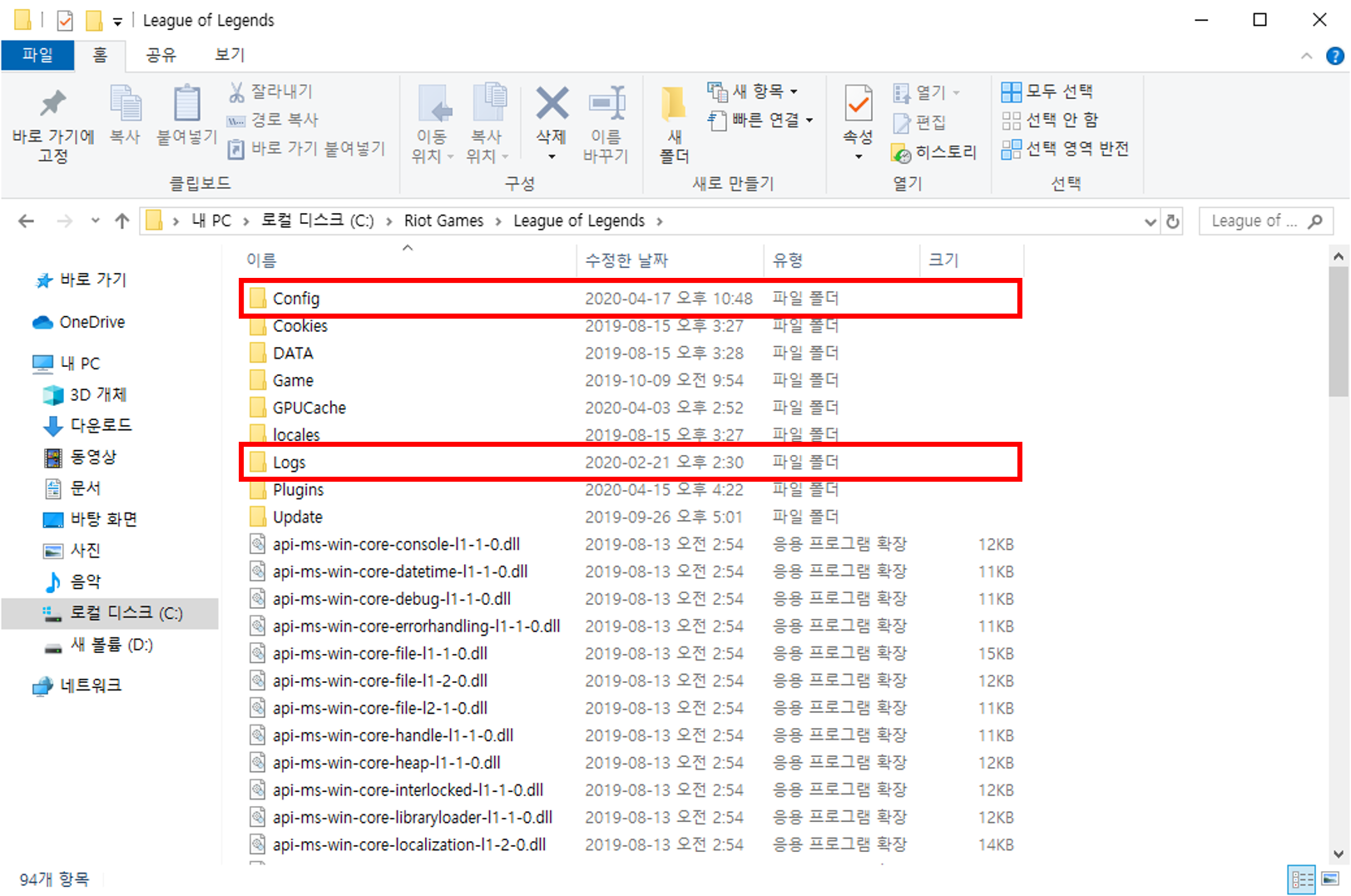Click the League of Legends search box
Viewport: 1351px width, 896px height.
[1266, 221]
